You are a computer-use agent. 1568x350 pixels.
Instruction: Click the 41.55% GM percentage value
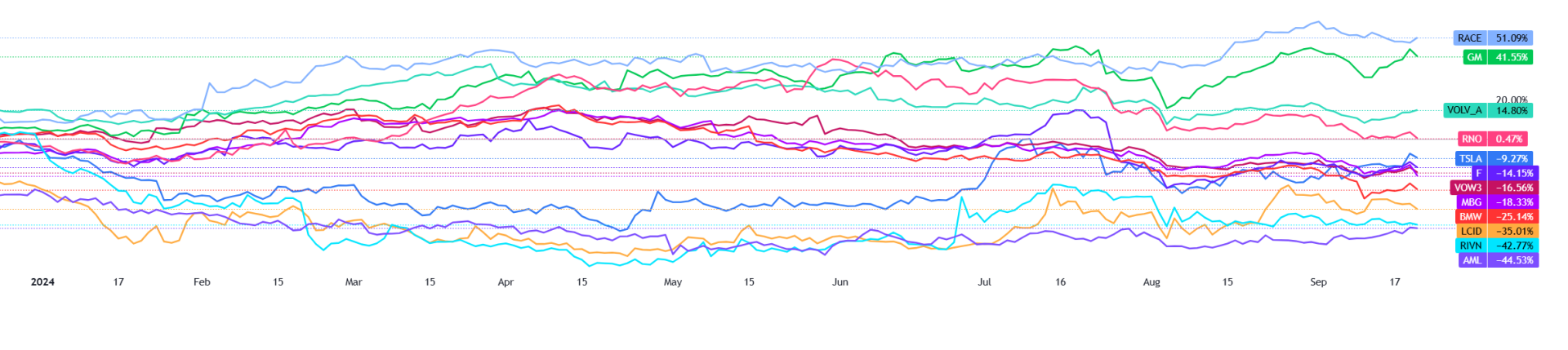[x=1512, y=58]
